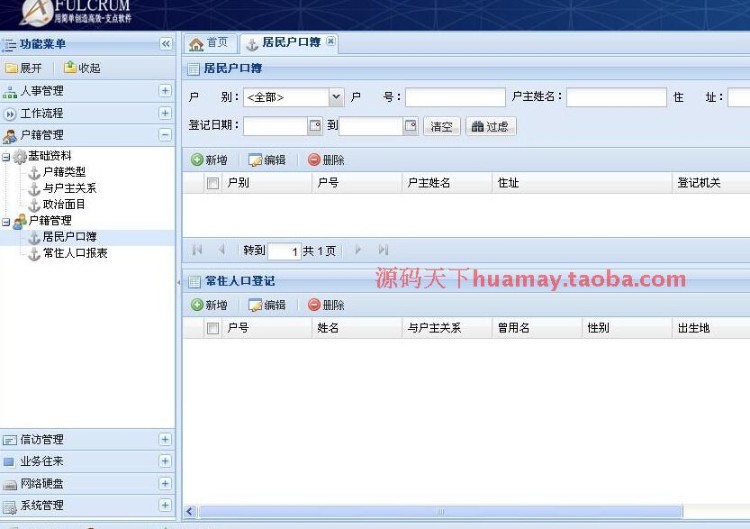
Task: Click the 清空 button
Action: 441,126
